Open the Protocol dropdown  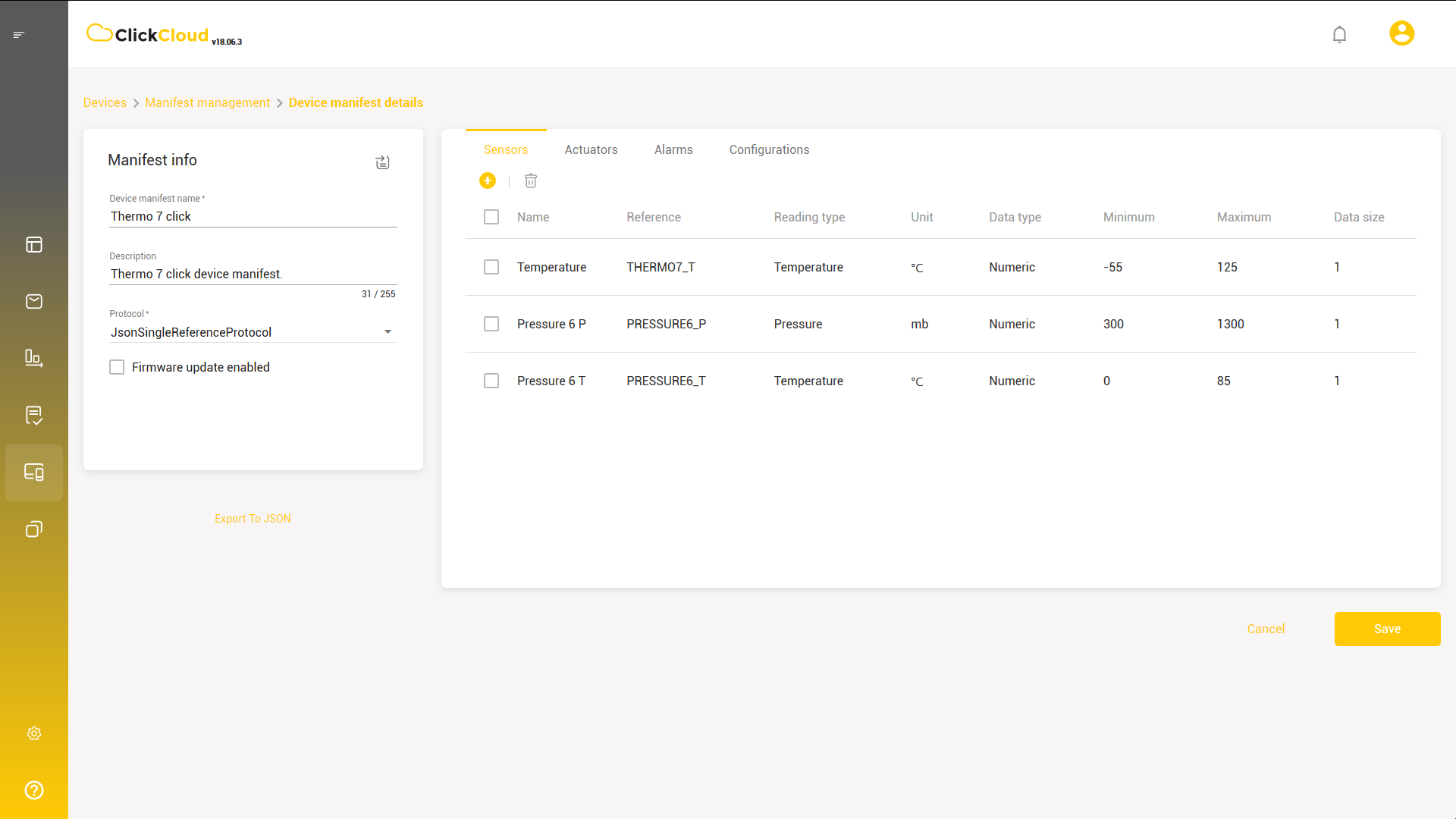(253, 332)
